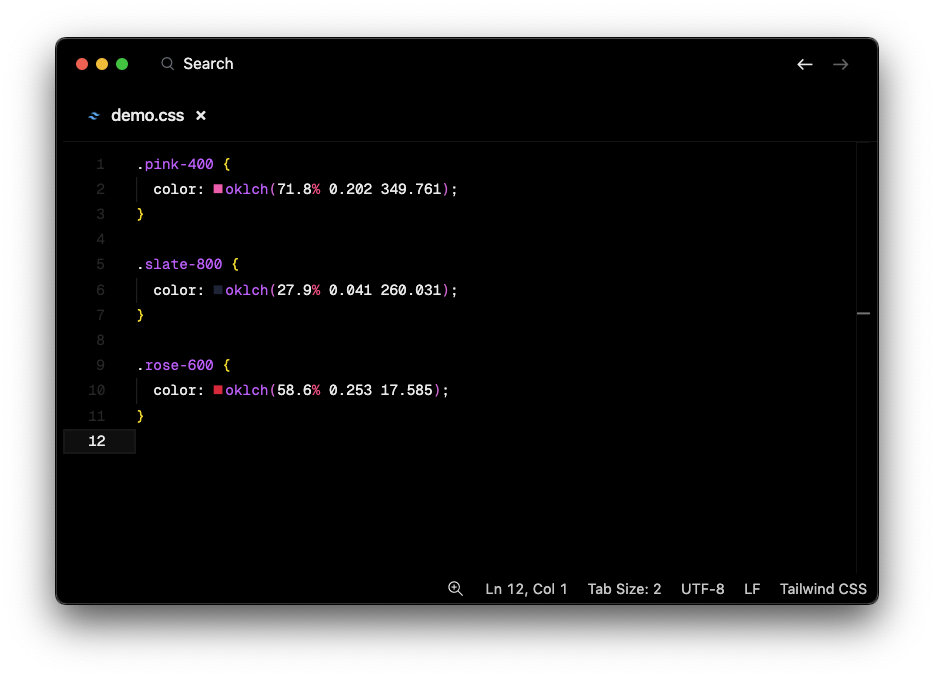Select the red rose color swatch on line 10

tap(218, 390)
